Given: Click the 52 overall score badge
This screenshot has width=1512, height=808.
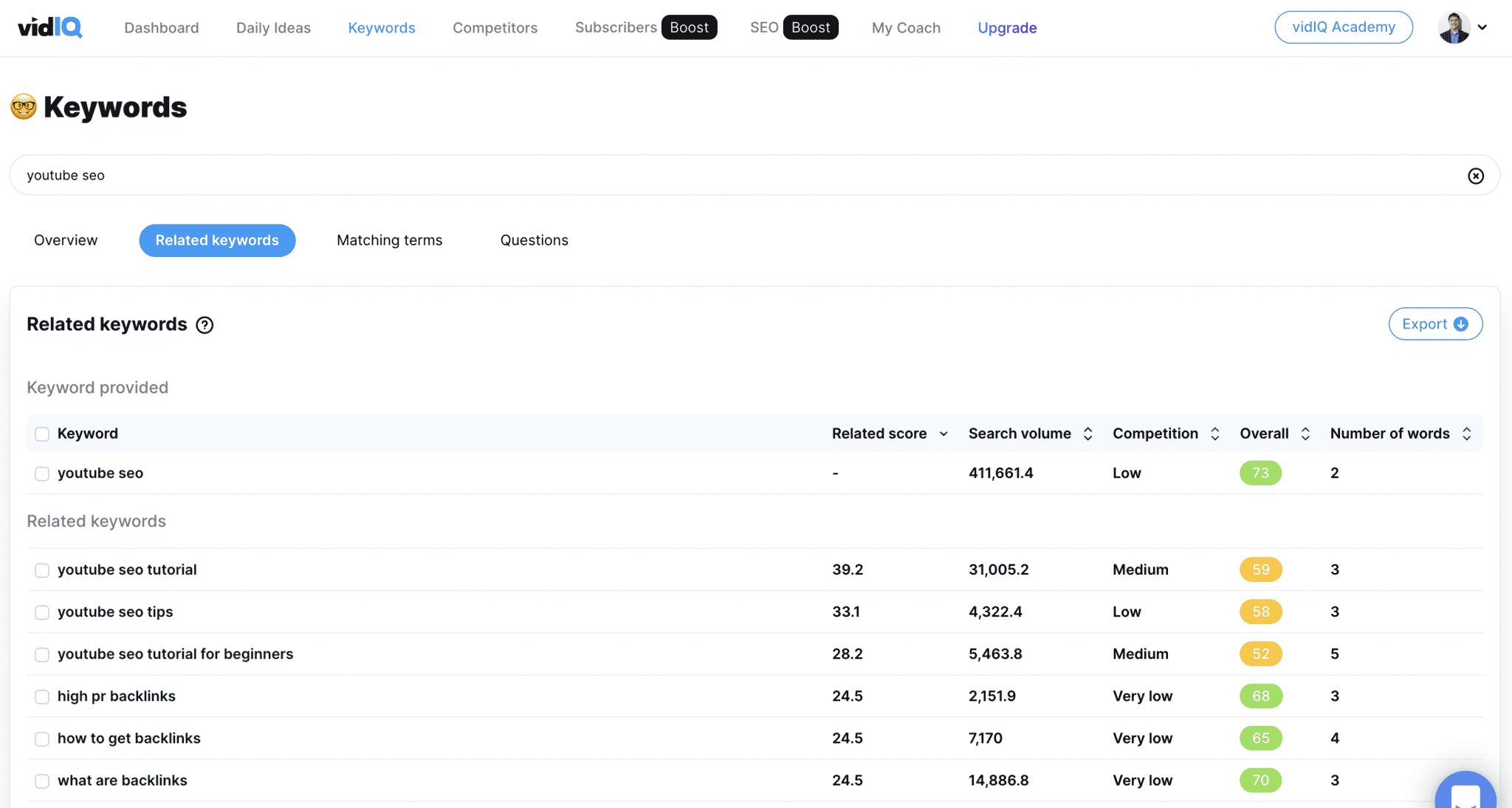Looking at the screenshot, I should point(1260,654).
